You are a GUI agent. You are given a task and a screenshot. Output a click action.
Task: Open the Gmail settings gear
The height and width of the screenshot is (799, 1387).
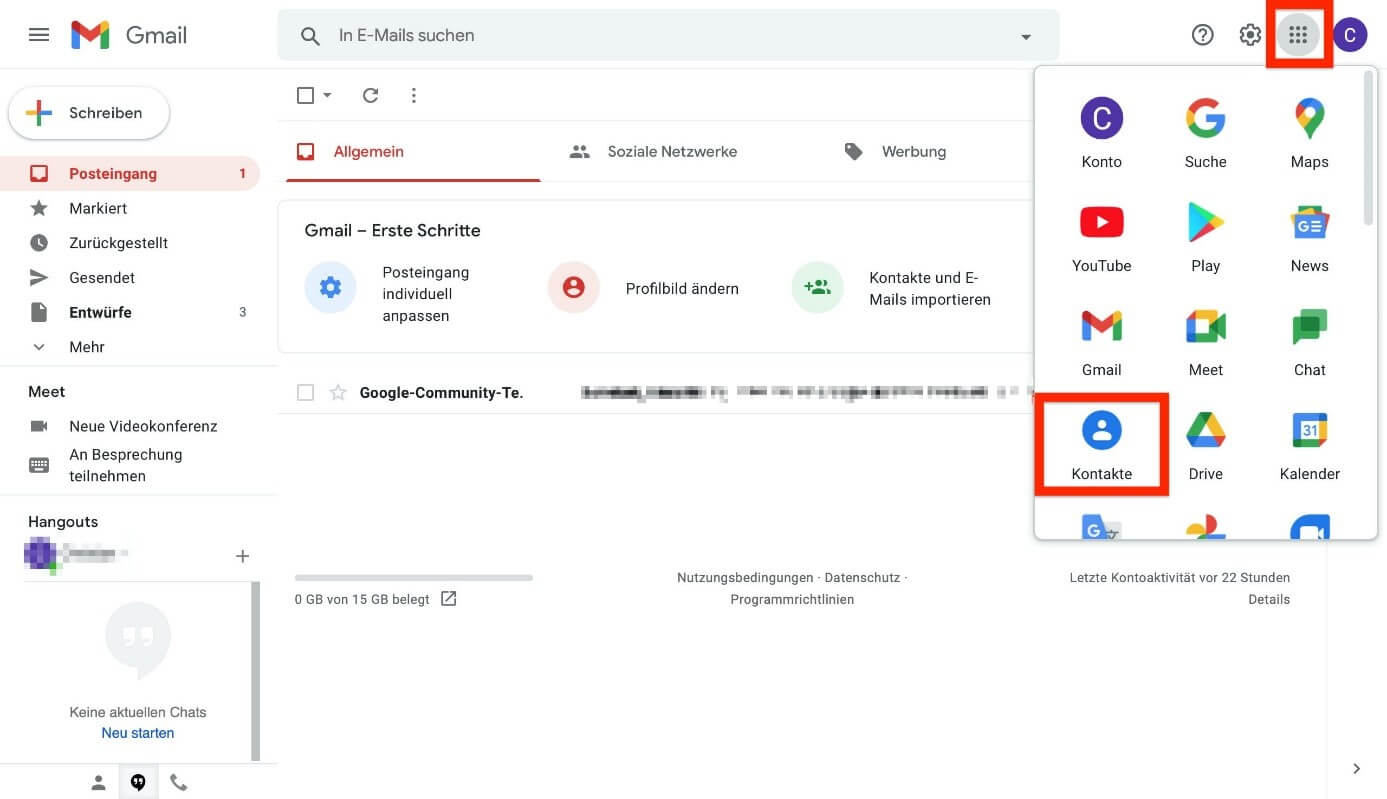1249,34
